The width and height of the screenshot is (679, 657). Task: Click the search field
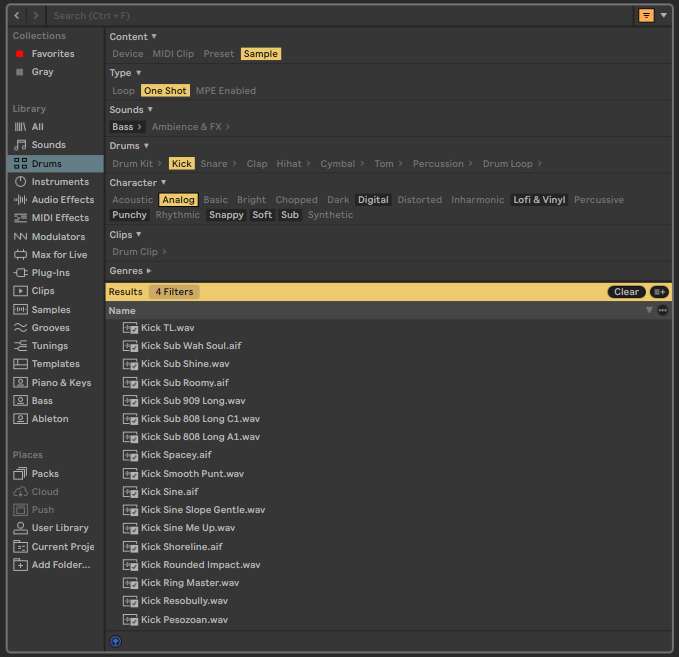(340, 16)
